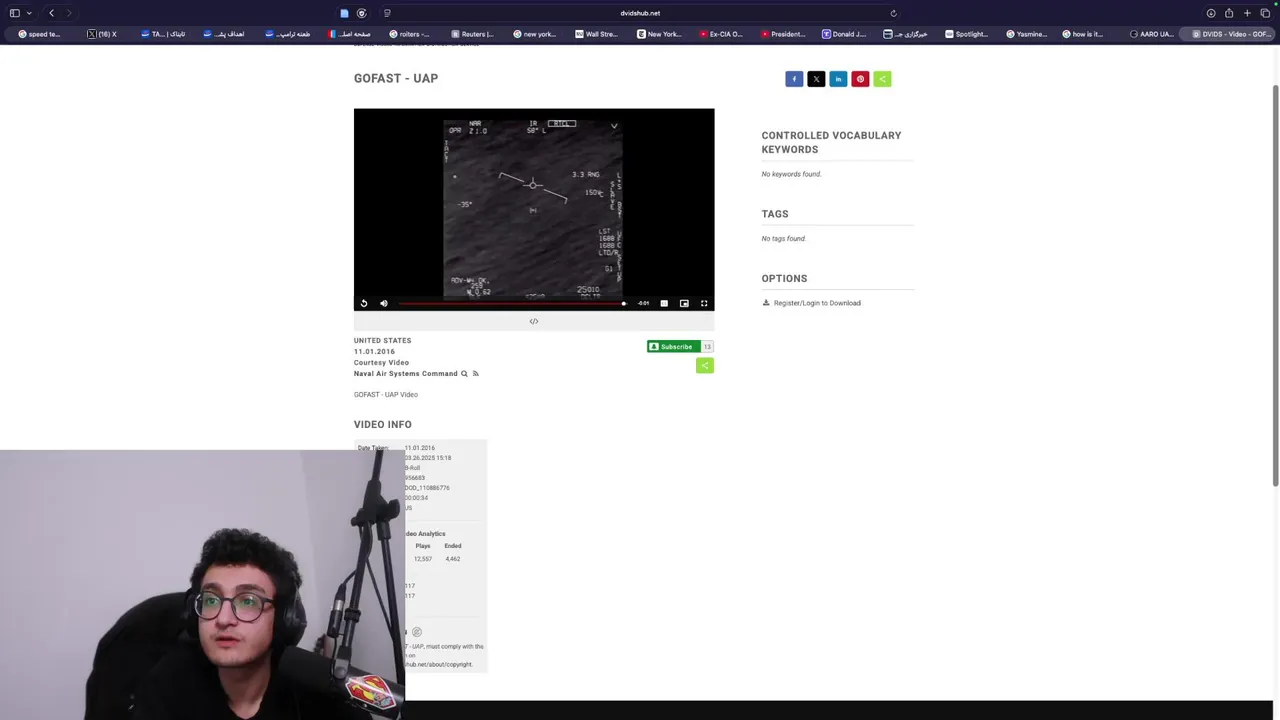Click the red video progress bar

tap(511, 303)
